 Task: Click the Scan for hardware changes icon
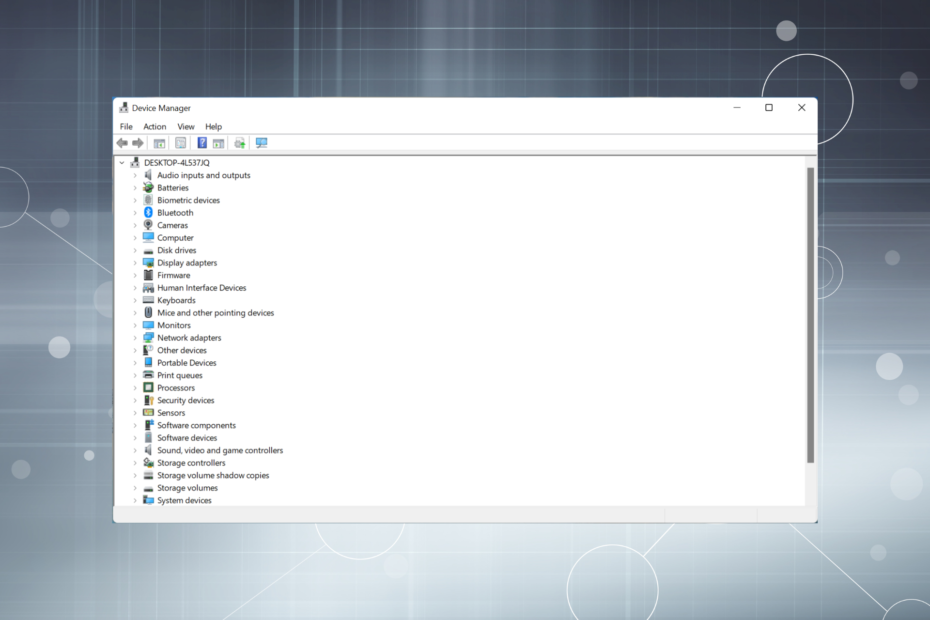[262, 143]
